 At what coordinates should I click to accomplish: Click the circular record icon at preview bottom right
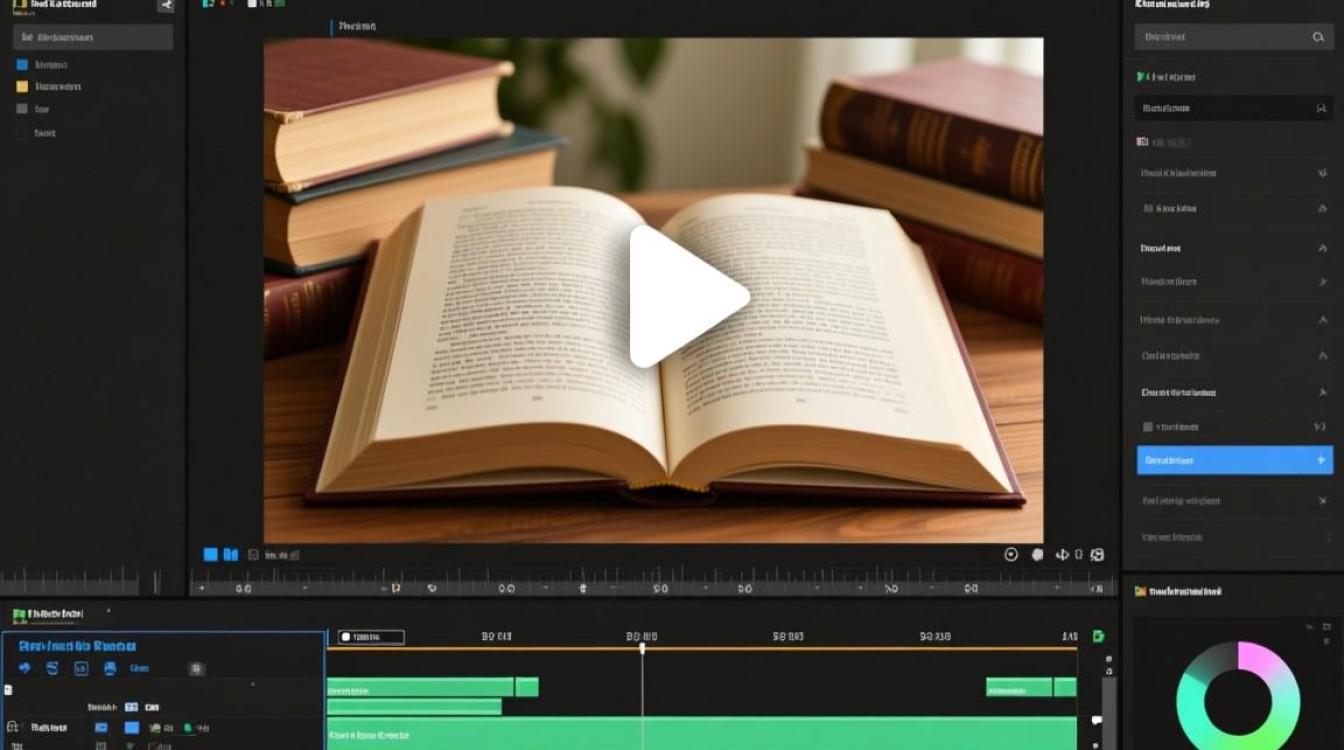pyautogui.click(x=1011, y=554)
